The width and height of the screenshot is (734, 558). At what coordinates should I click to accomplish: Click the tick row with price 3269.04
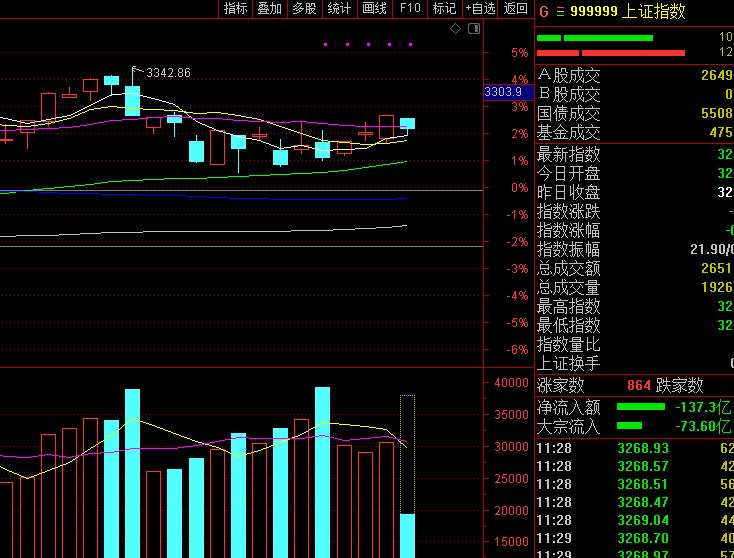point(635,520)
